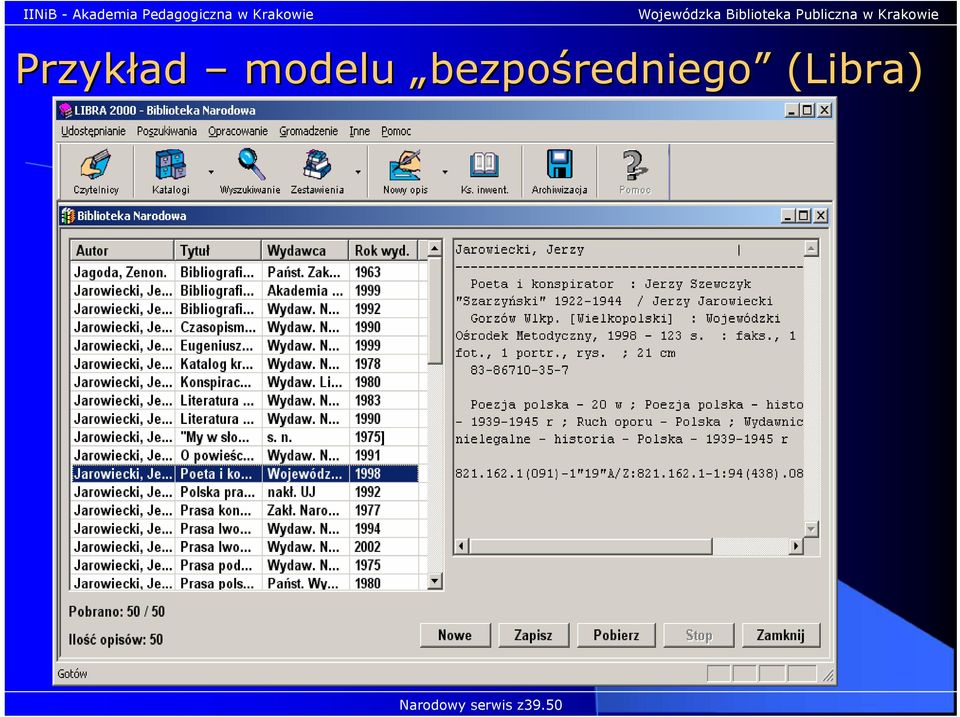Screen dimensions: 960x717
Task: Click the description pane horizontal scrollbar thumb
Action: (591, 546)
